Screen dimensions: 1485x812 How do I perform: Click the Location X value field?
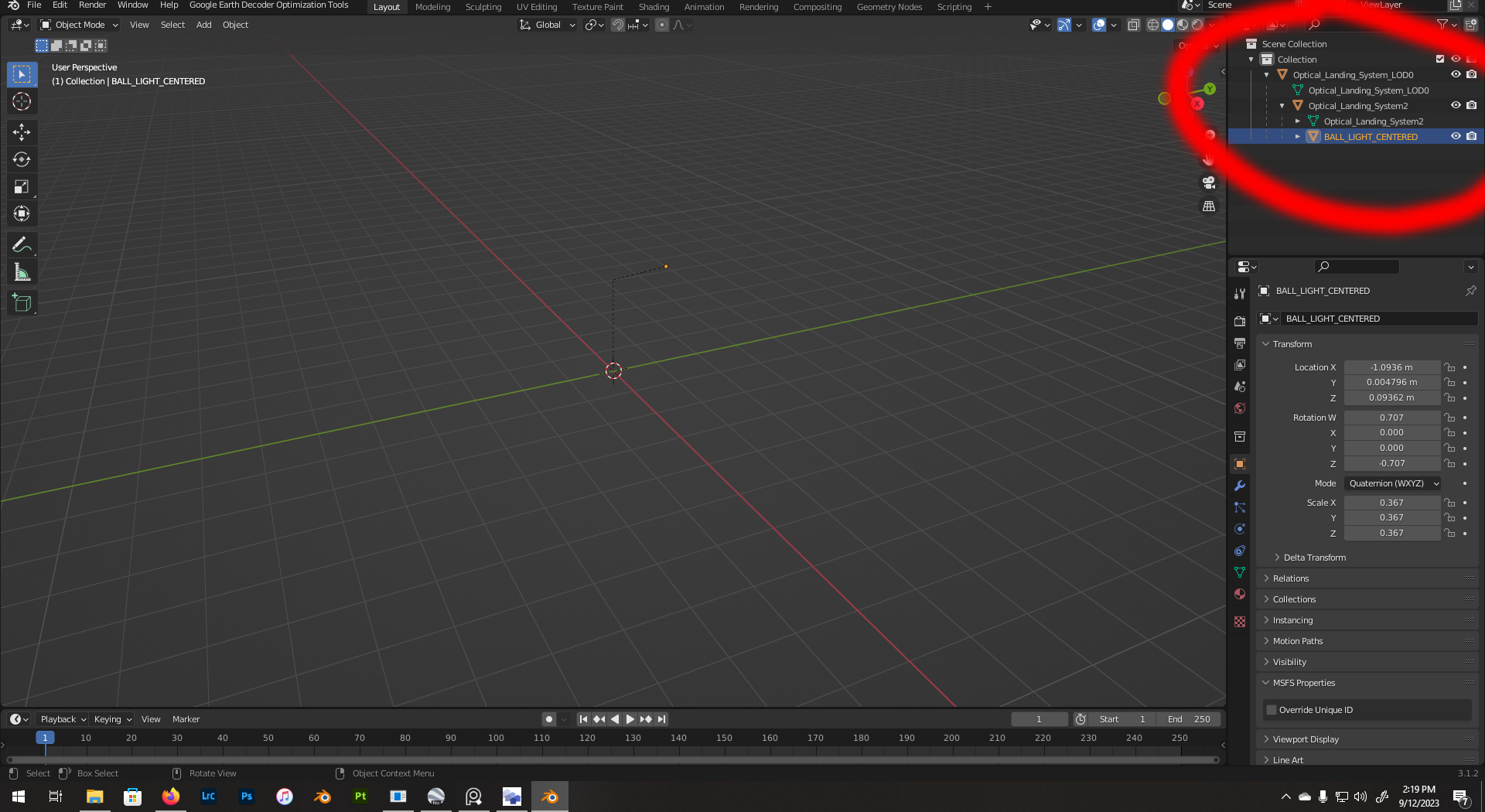(x=1392, y=367)
